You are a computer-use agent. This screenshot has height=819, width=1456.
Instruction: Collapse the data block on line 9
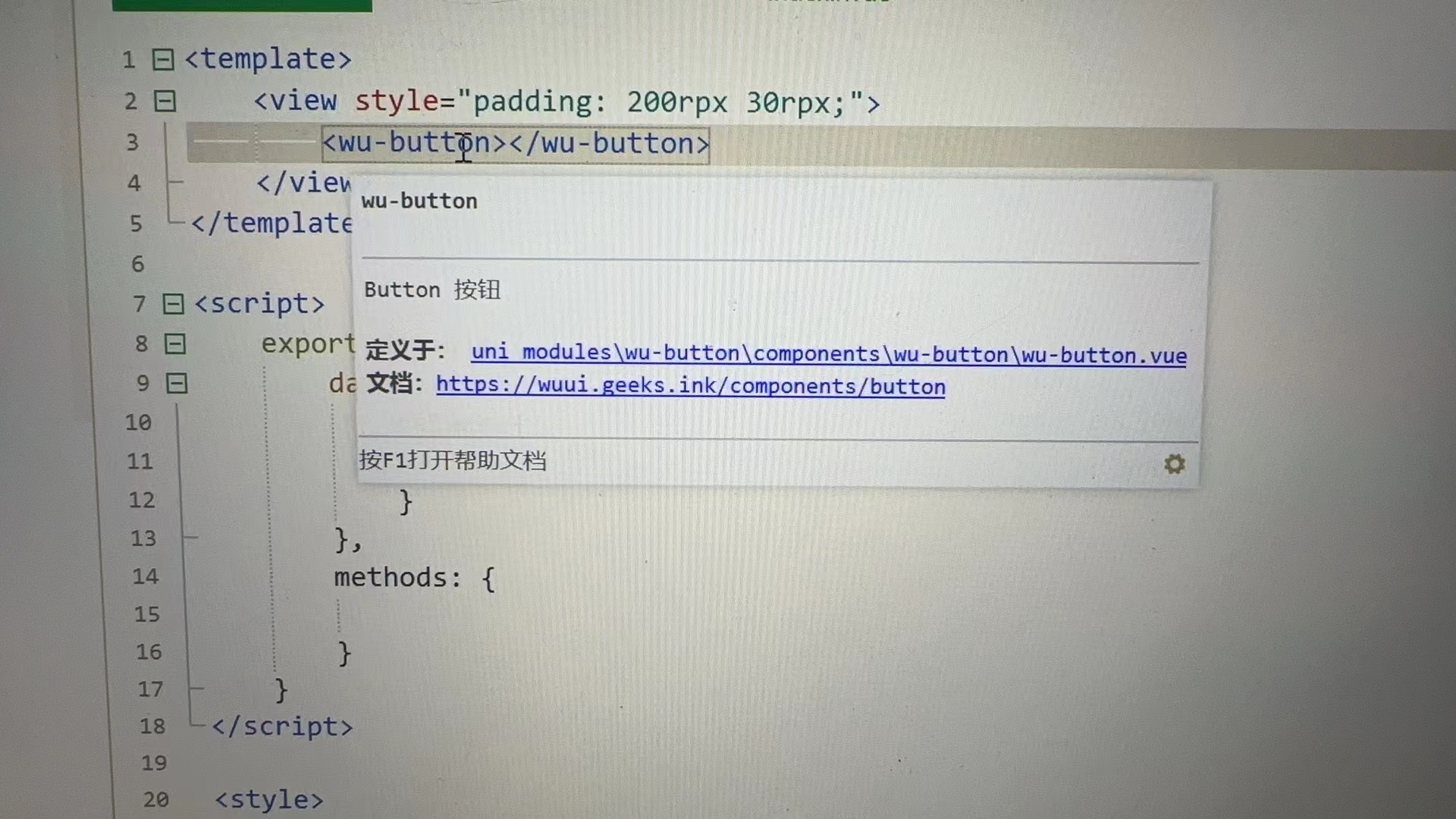tap(177, 384)
